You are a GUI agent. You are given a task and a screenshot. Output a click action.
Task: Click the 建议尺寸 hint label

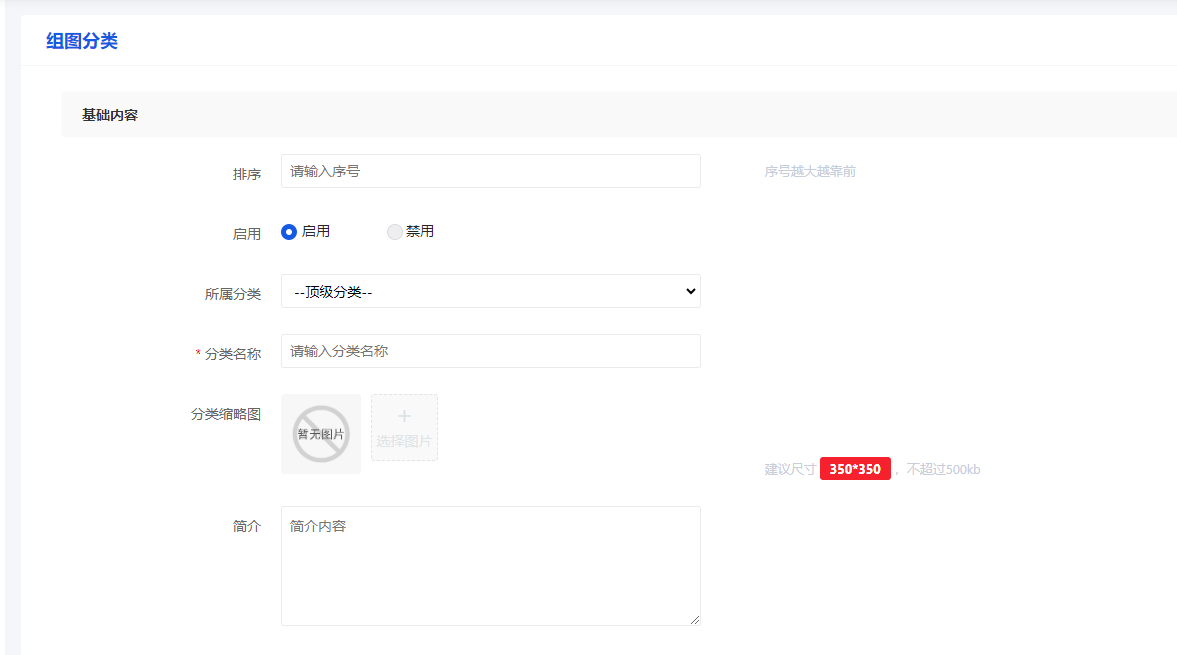(790, 470)
